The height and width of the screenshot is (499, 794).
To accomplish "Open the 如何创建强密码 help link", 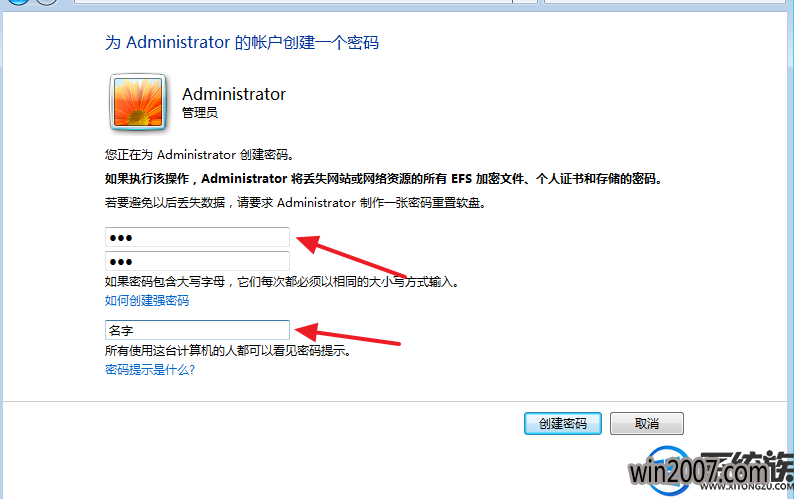I will tap(147, 300).
